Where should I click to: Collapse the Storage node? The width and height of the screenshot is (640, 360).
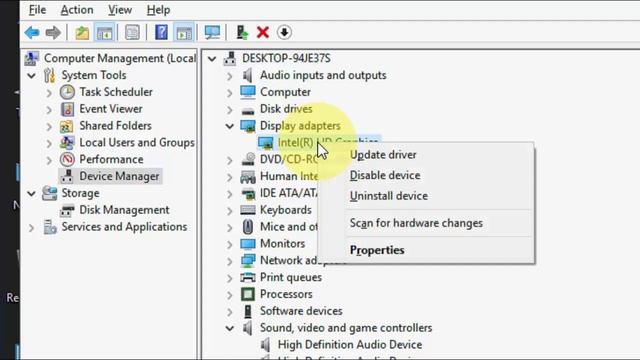click(x=32, y=193)
